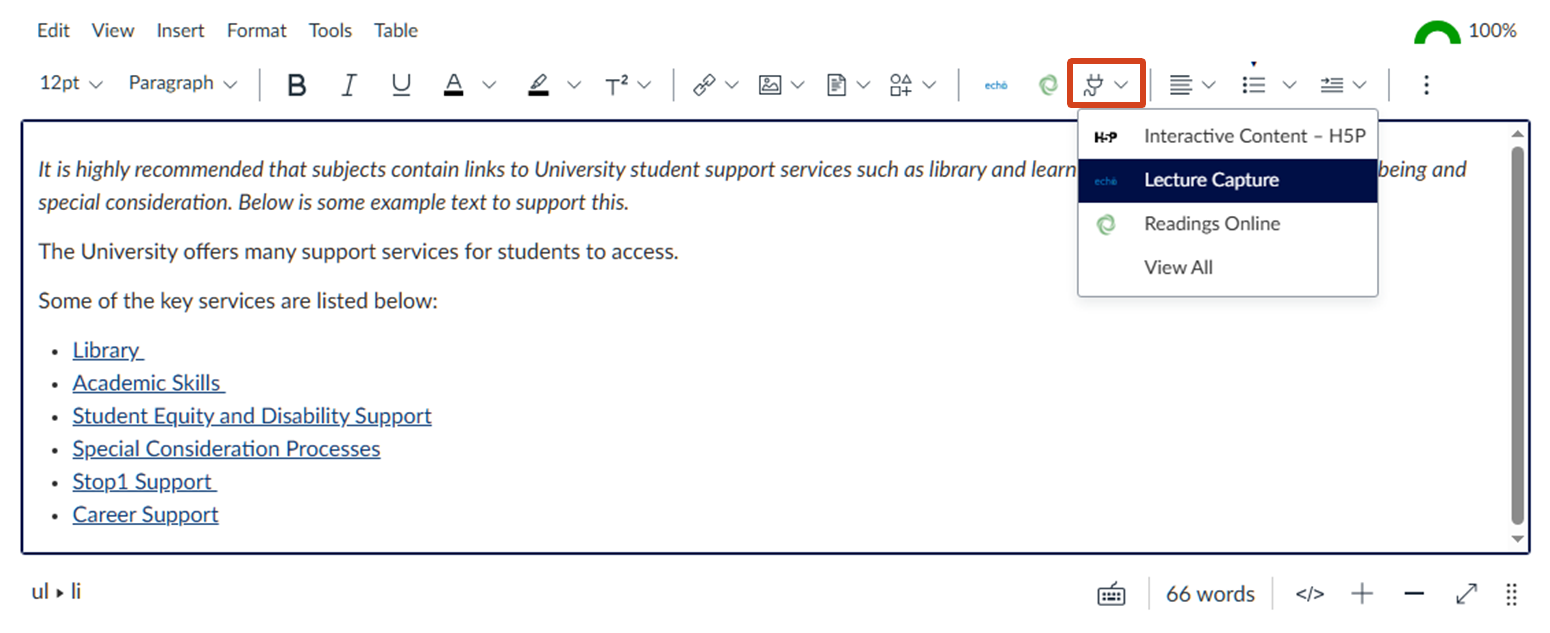Expand the image options arrow
This screenshot has width=1550, height=633.
coord(797,85)
